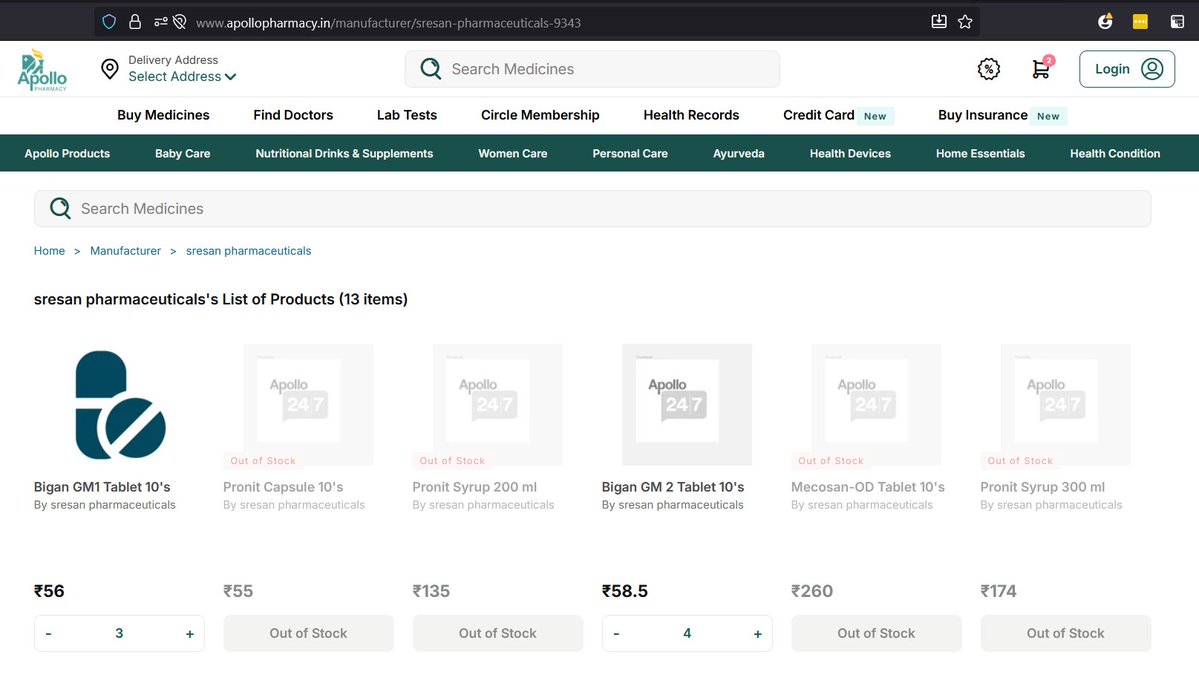Go to Manufacturer breadcrumb
Image resolution: width=1199 pixels, height=695 pixels.
pyautogui.click(x=125, y=251)
